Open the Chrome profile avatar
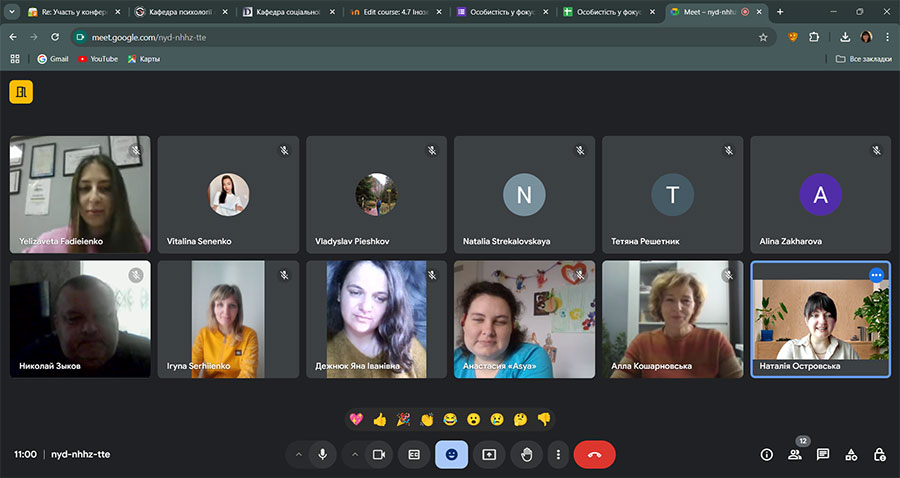The image size is (900, 478). point(866,37)
